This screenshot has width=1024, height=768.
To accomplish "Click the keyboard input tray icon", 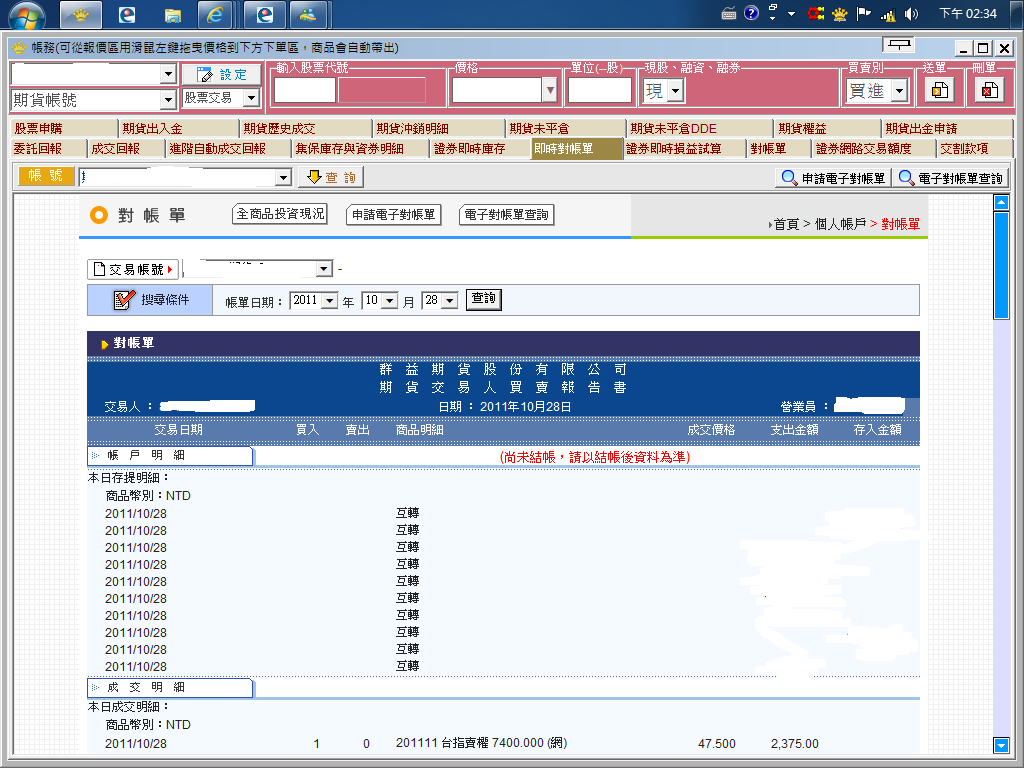I will pyautogui.click(x=729, y=14).
